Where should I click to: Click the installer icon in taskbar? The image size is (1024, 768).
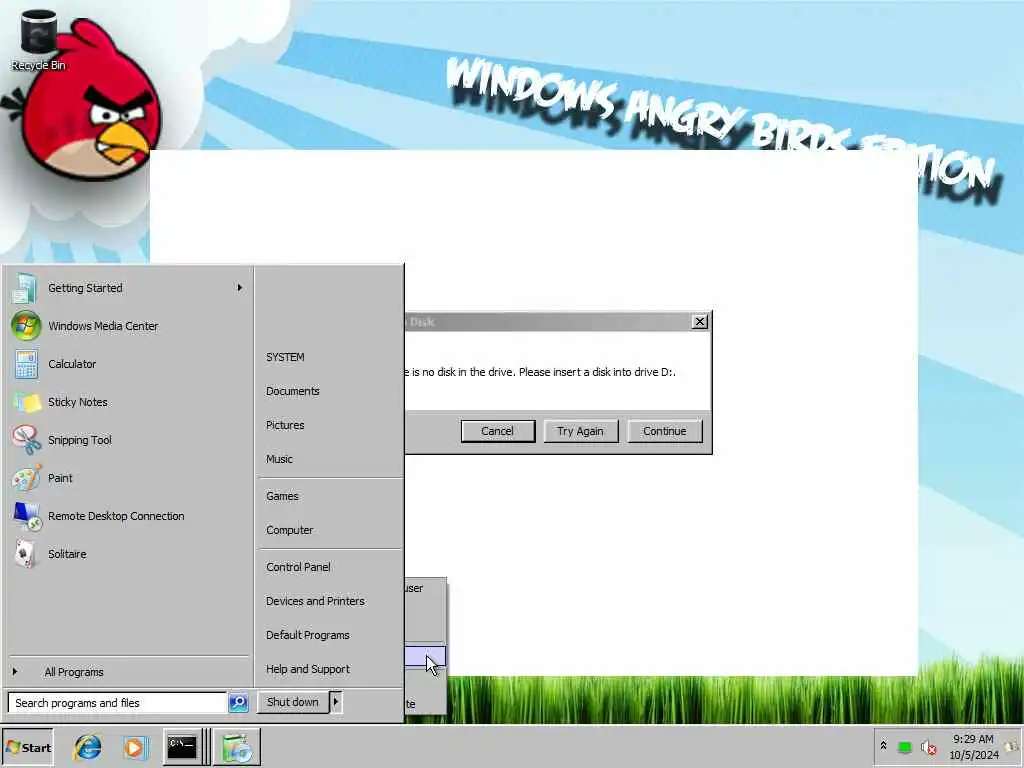[x=236, y=747]
